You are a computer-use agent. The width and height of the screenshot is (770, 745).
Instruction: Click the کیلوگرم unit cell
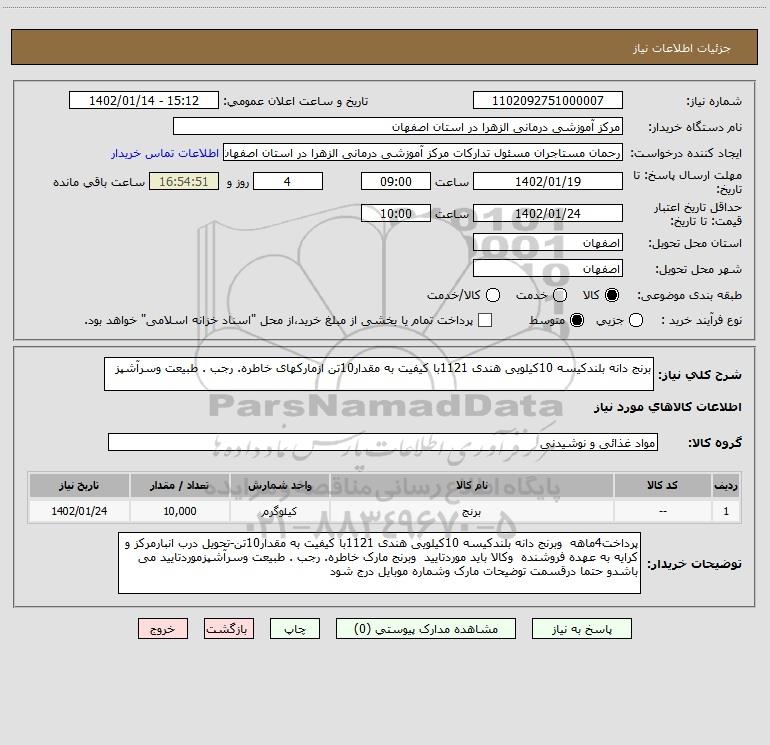pos(279,511)
